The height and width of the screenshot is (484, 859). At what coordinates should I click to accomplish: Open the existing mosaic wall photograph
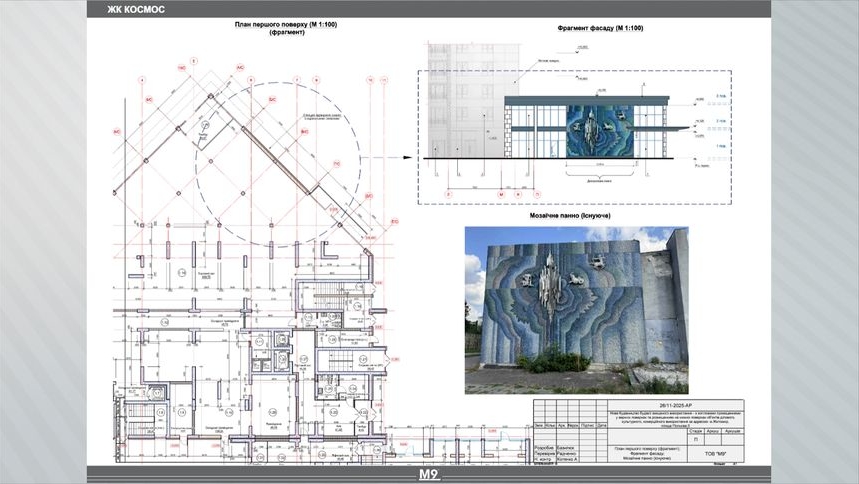[x=578, y=310]
